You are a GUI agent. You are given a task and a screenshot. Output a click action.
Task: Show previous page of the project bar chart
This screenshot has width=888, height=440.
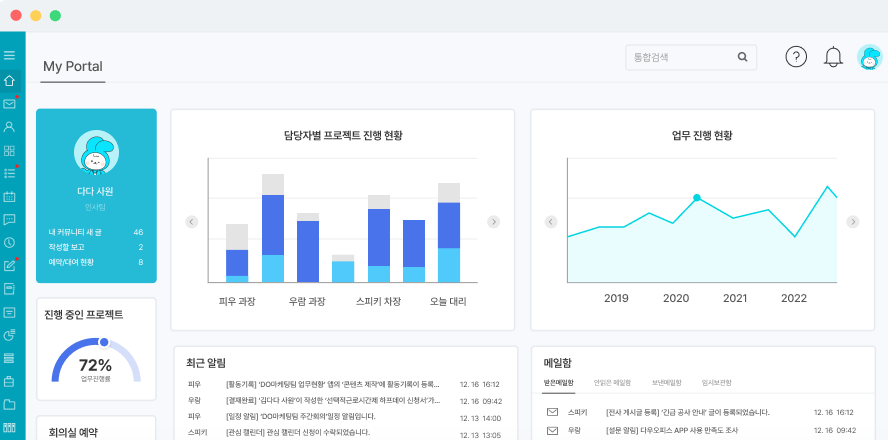pyautogui.click(x=191, y=222)
